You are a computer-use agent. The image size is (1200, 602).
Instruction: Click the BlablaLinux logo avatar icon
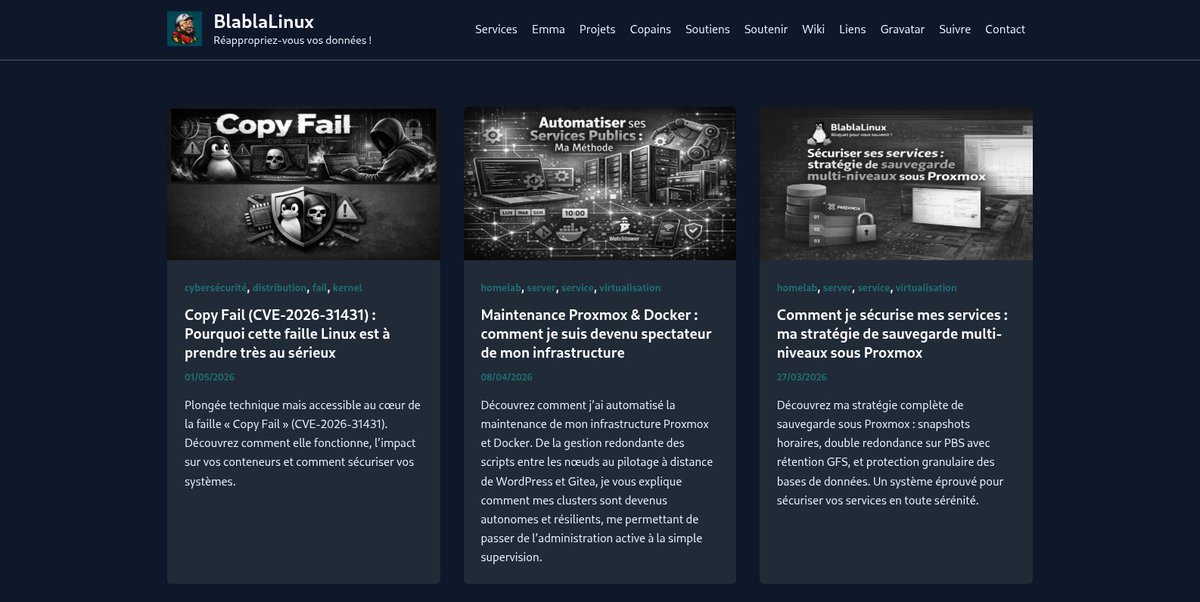(184, 29)
